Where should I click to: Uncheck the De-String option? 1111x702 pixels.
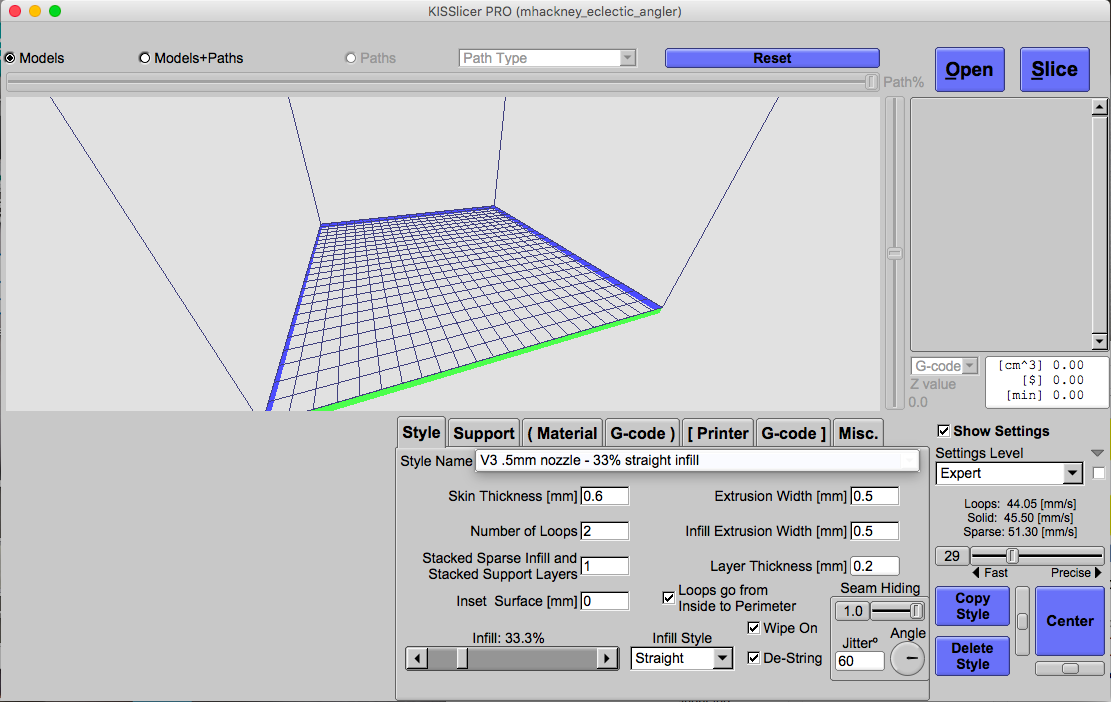coord(755,658)
